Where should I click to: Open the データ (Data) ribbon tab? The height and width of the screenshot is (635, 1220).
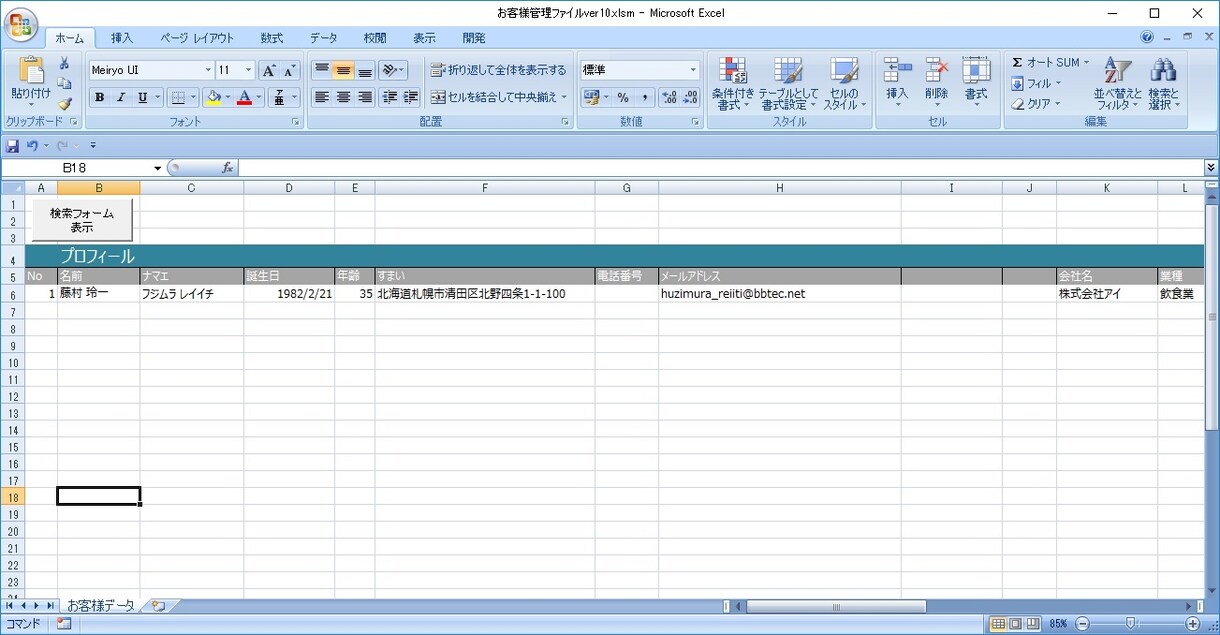[323, 38]
